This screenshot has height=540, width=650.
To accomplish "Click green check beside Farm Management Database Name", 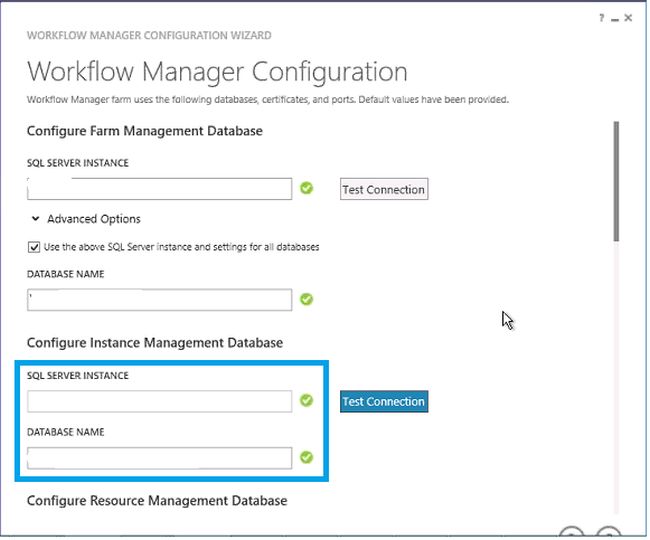I will click(307, 299).
